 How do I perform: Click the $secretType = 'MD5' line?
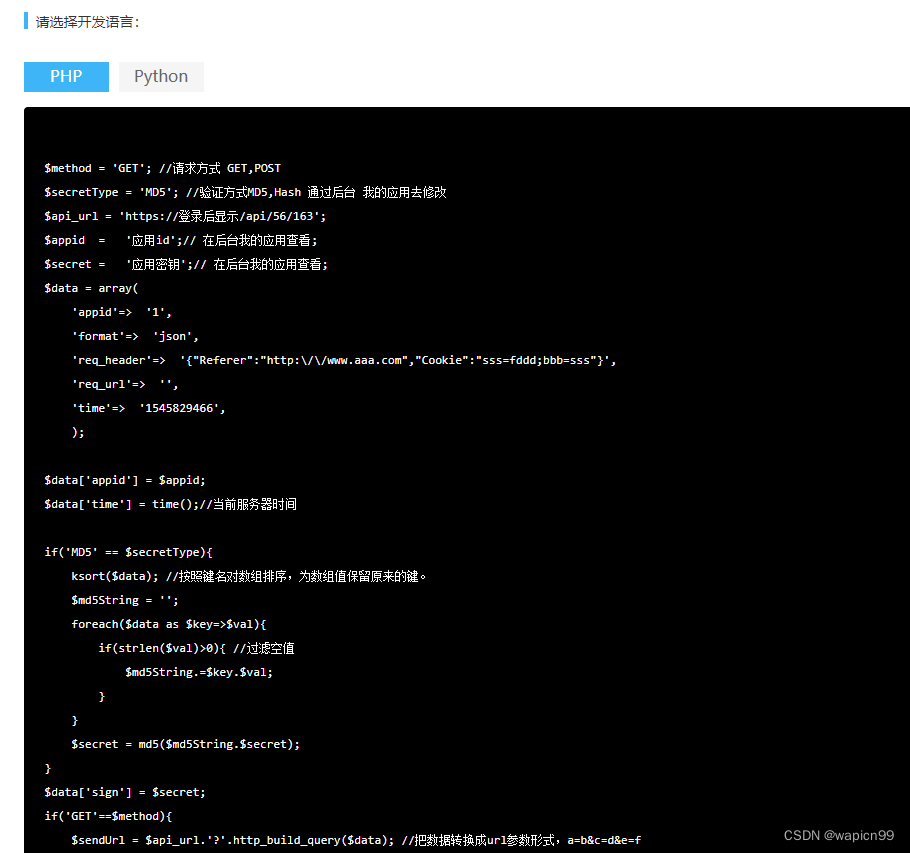(244, 192)
